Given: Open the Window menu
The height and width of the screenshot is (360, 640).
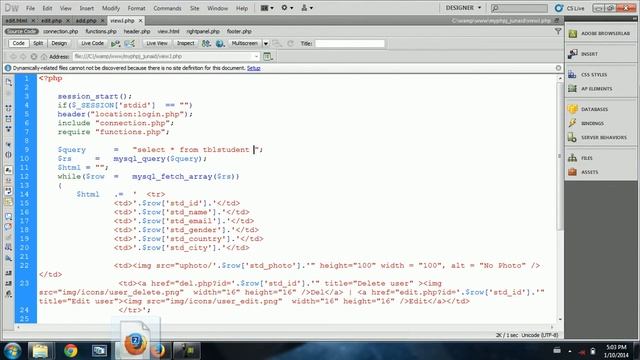Looking at the screenshot, I should pyautogui.click(x=218, y=8).
